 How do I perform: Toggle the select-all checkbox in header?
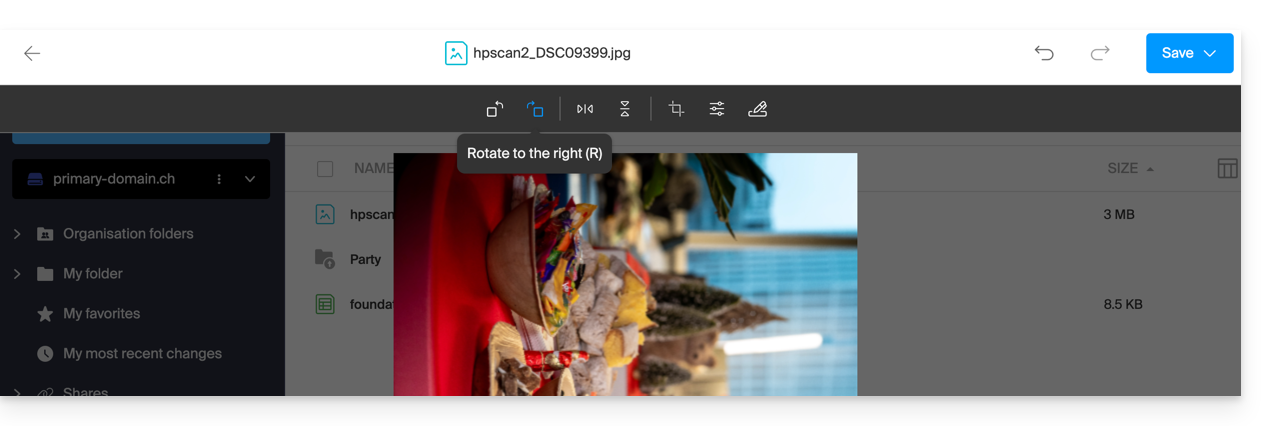(x=325, y=169)
